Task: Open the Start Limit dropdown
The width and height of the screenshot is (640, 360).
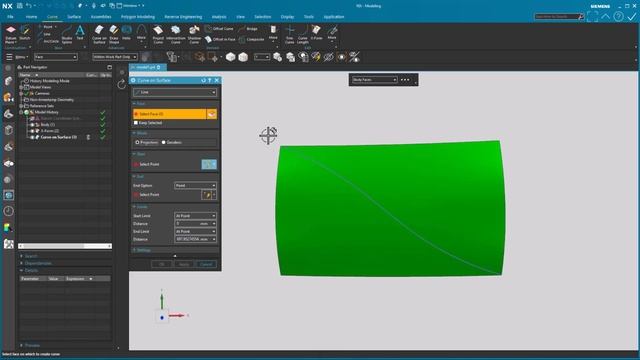Action: coord(196,216)
